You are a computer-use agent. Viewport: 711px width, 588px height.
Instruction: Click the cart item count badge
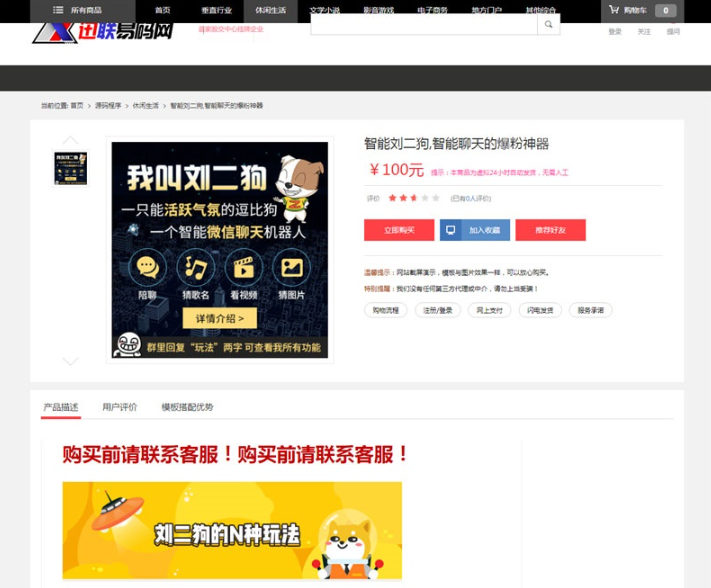666,10
